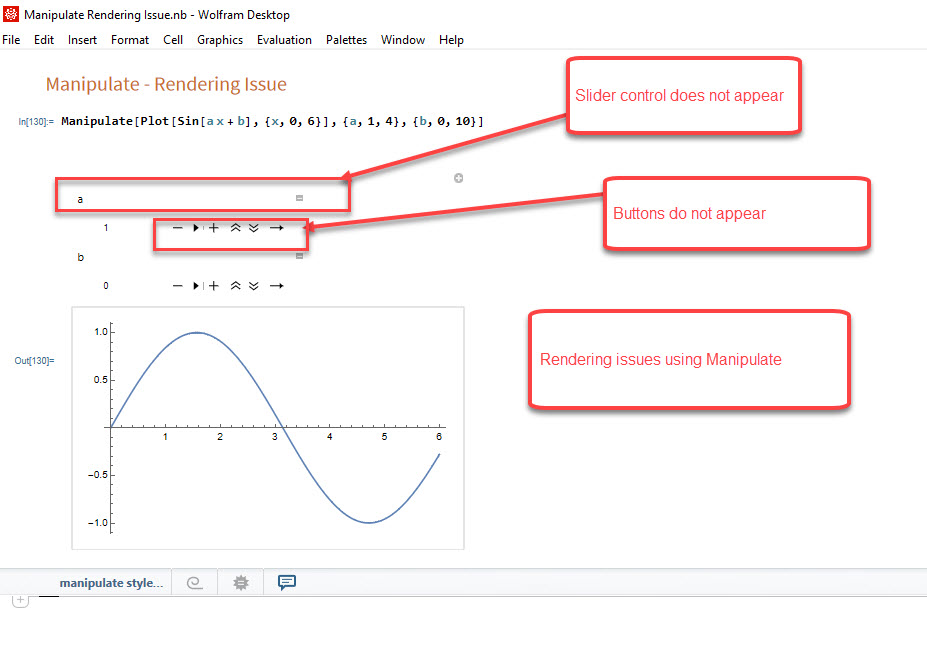Speed up animation for variable a
Image resolution: width=927 pixels, height=671 pixels.
(x=235, y=228)
